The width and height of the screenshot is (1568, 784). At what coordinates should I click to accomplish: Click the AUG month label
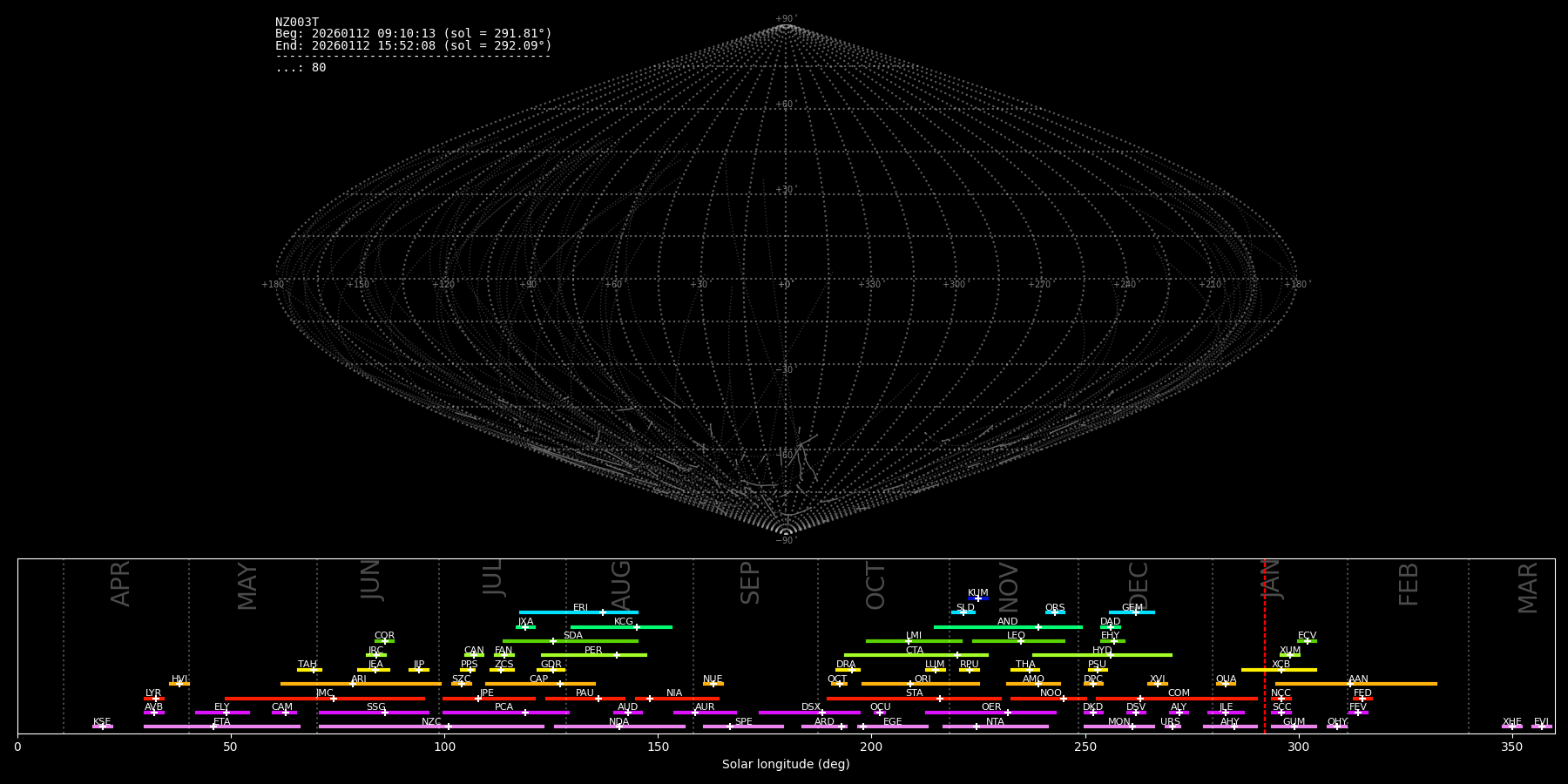point(621,585)
